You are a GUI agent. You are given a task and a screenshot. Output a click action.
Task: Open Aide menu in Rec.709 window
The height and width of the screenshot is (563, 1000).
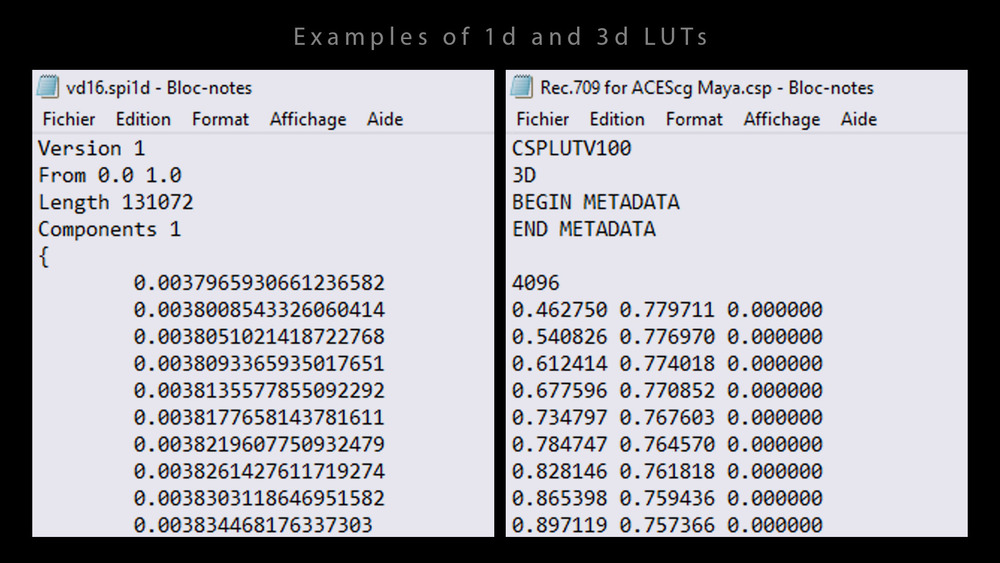pyautogui.click(x=859, y=119)
